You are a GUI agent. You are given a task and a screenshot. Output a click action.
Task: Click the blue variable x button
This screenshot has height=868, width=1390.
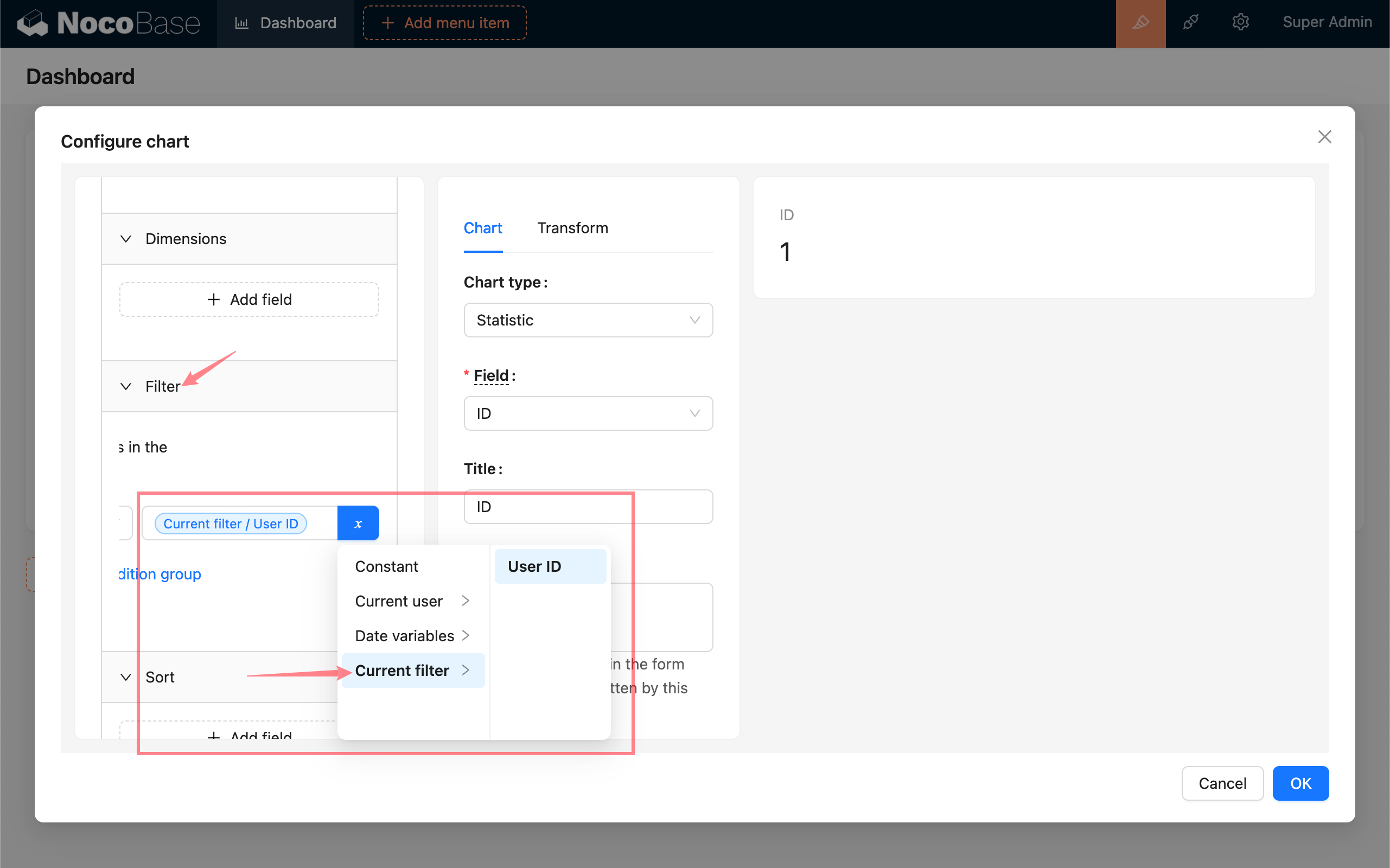point(358,523)
